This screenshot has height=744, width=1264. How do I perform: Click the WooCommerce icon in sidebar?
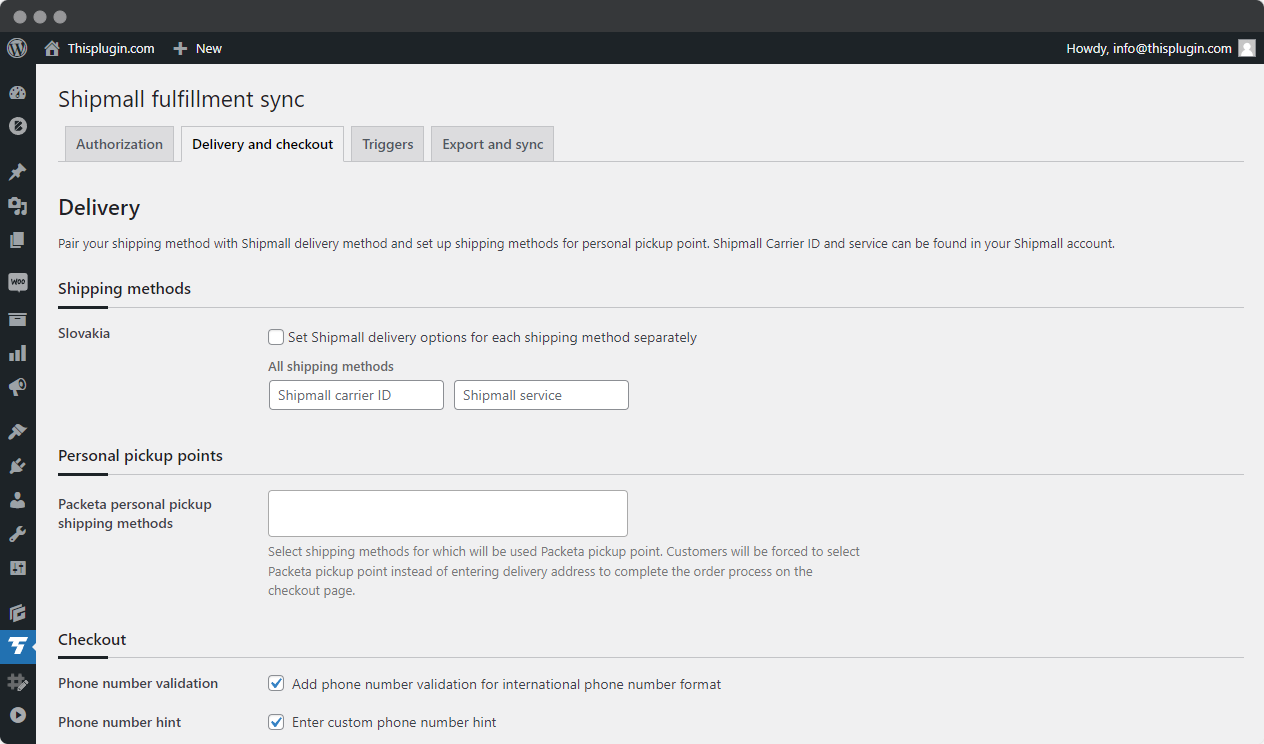point(17,281)
